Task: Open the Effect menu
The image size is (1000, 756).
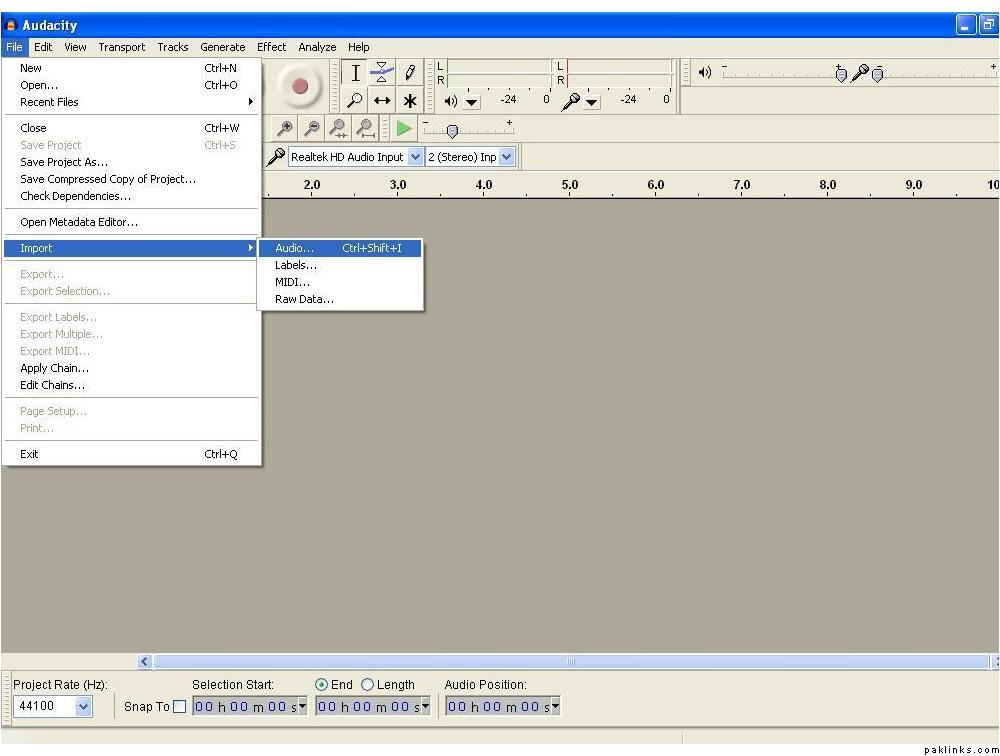Action: [x=271, y=47]
